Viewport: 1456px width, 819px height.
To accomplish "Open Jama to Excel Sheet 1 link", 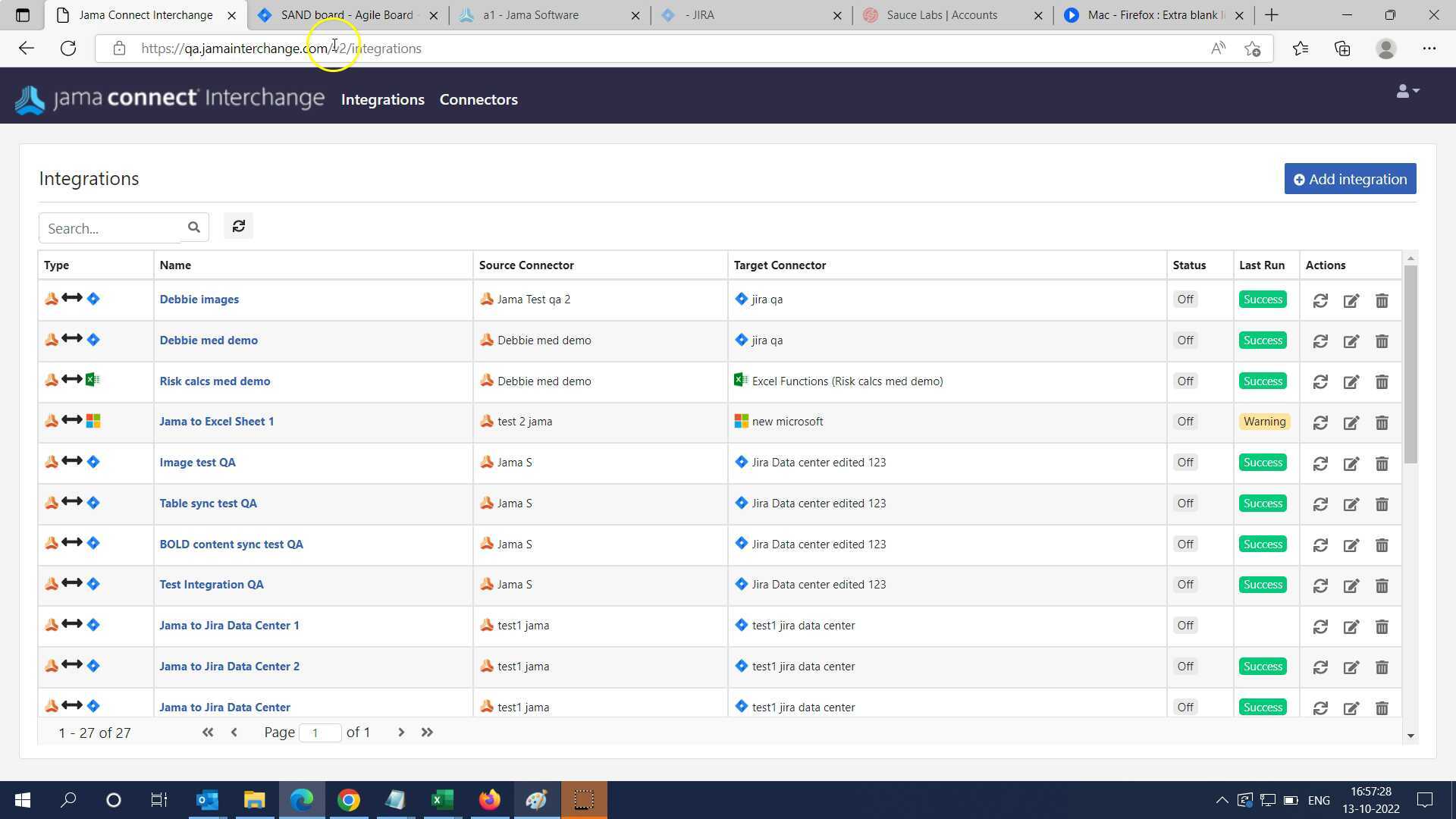I will click(x=217, y=422).
